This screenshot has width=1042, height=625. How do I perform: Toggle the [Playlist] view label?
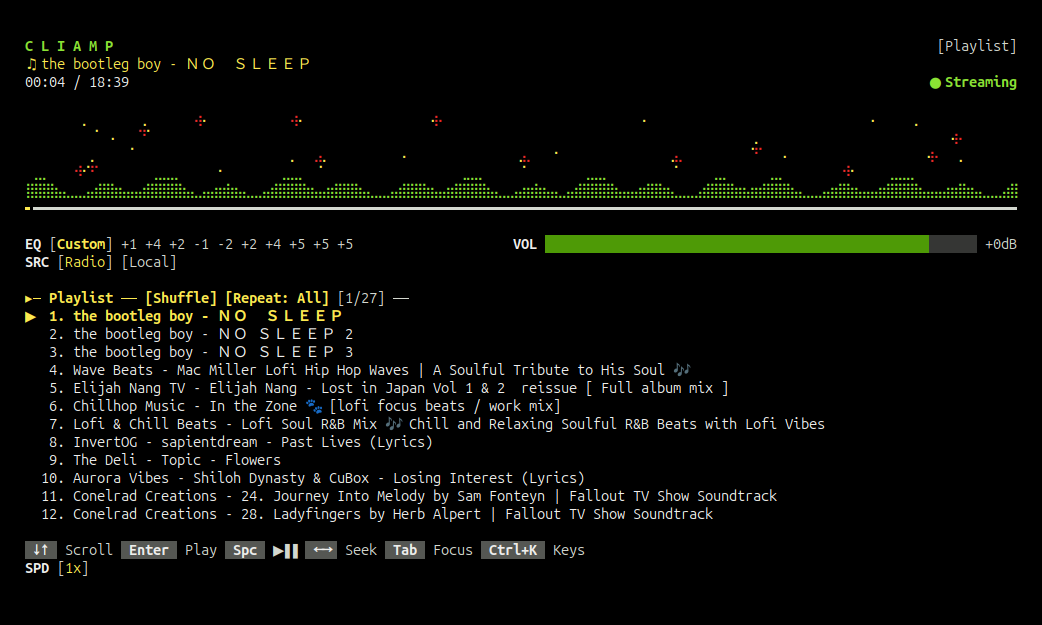point(976,46)
